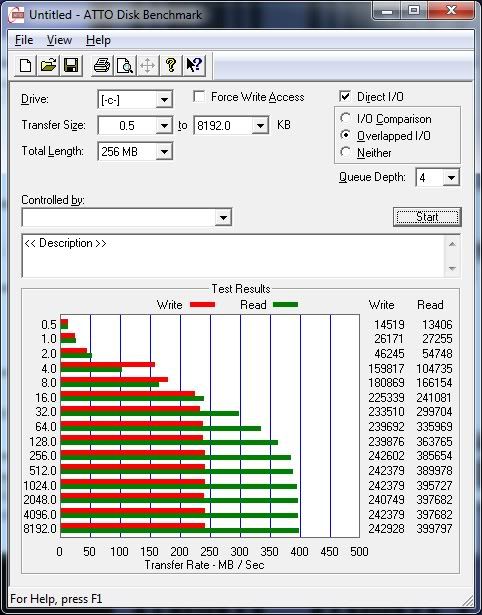This screenshot has height=615, width=482.
Task: Choose the Neither radio option
Action: pyautogui.click(x=346, y=152)
